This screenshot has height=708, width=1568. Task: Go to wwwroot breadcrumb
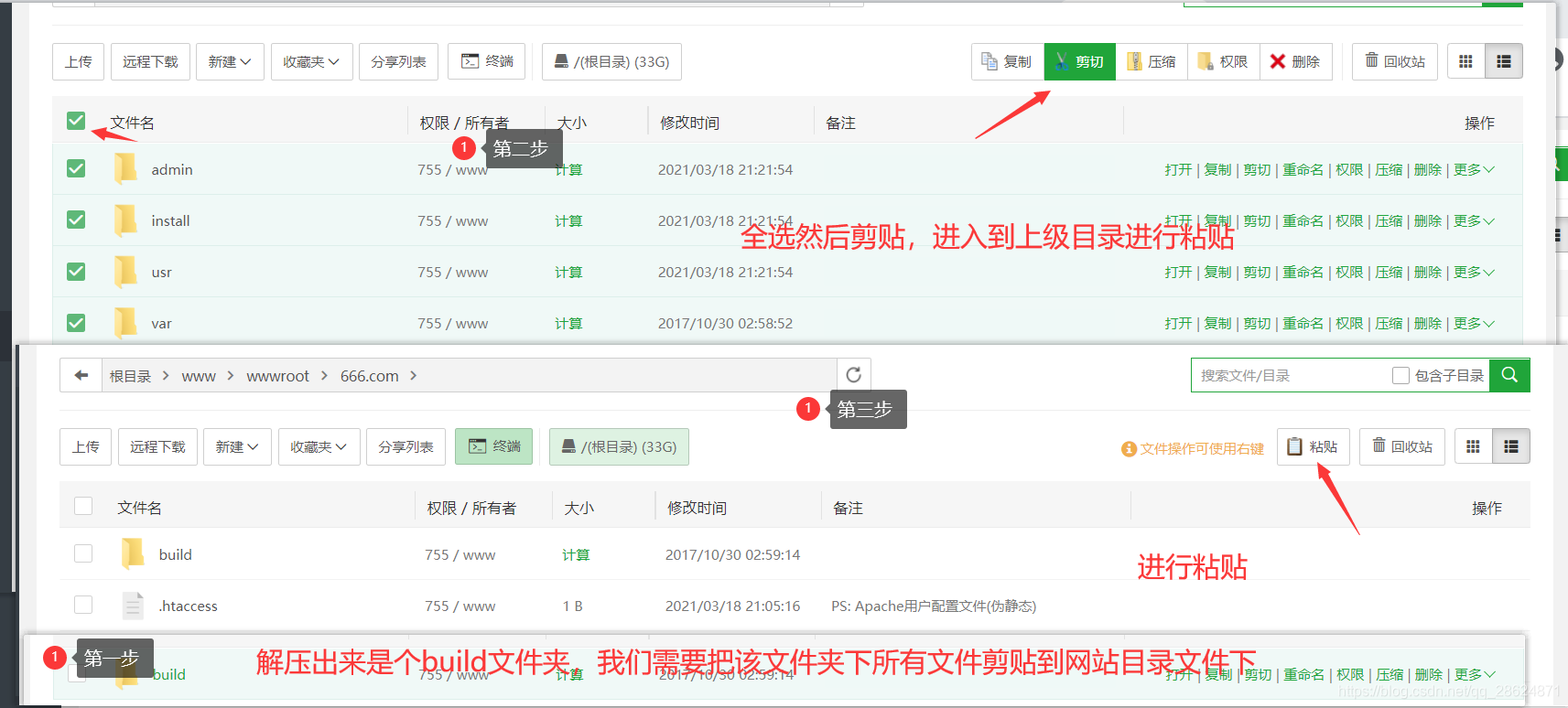point(277,376)
